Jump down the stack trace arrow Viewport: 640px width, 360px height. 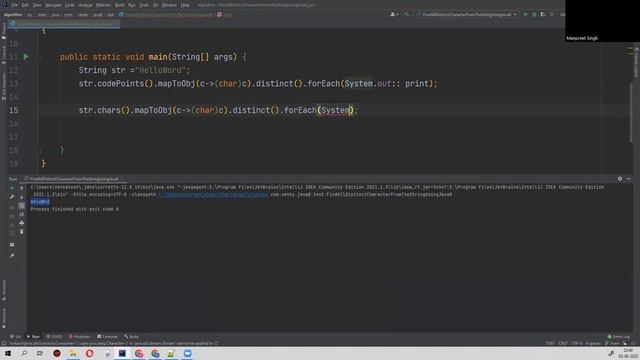pyautogui.click(x=22, y=197)
